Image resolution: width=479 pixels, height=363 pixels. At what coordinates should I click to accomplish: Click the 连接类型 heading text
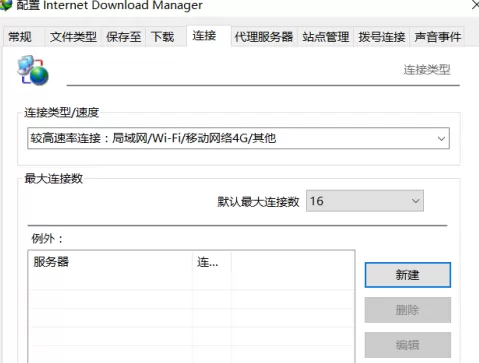point(427,70)
